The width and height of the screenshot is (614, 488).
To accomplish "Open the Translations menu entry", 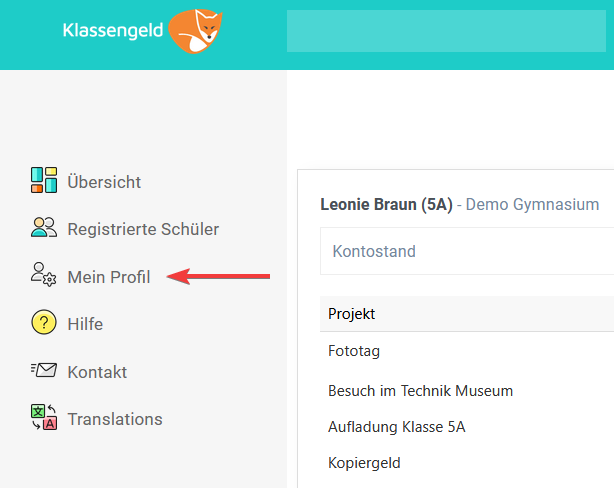I will click(x=115, y=419).
